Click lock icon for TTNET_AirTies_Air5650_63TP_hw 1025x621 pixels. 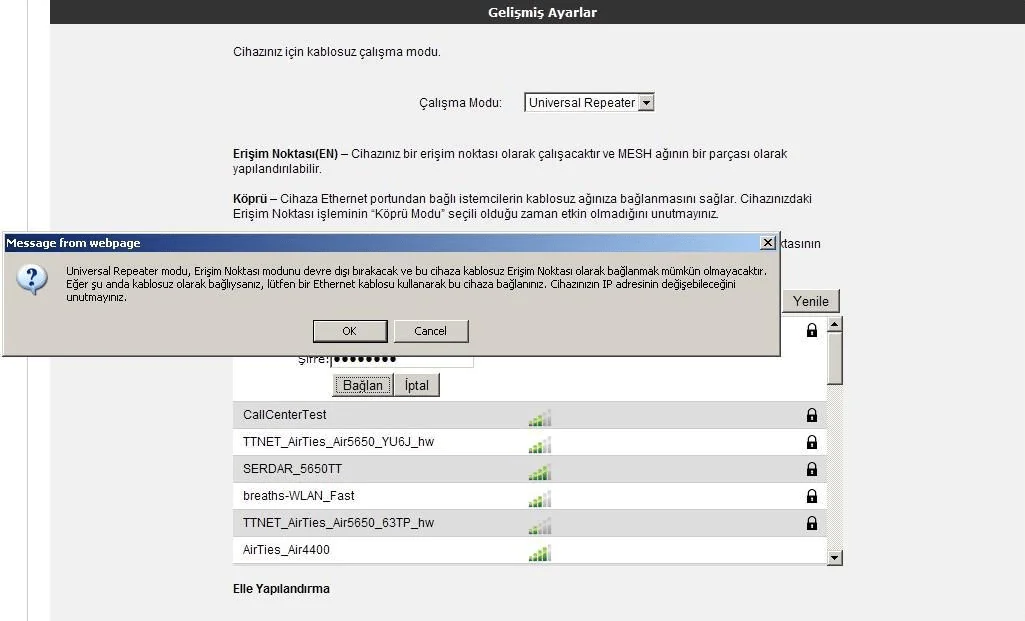811,523
